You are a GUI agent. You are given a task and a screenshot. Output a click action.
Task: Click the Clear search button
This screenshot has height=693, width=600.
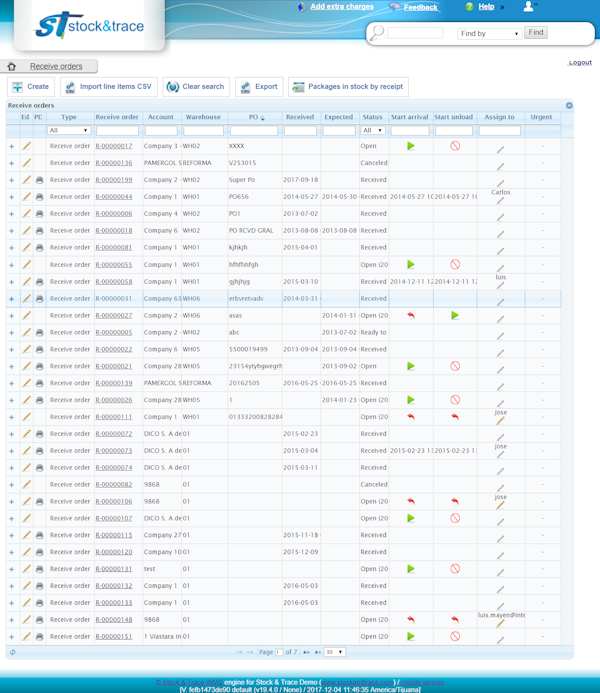tap(197, 87)
